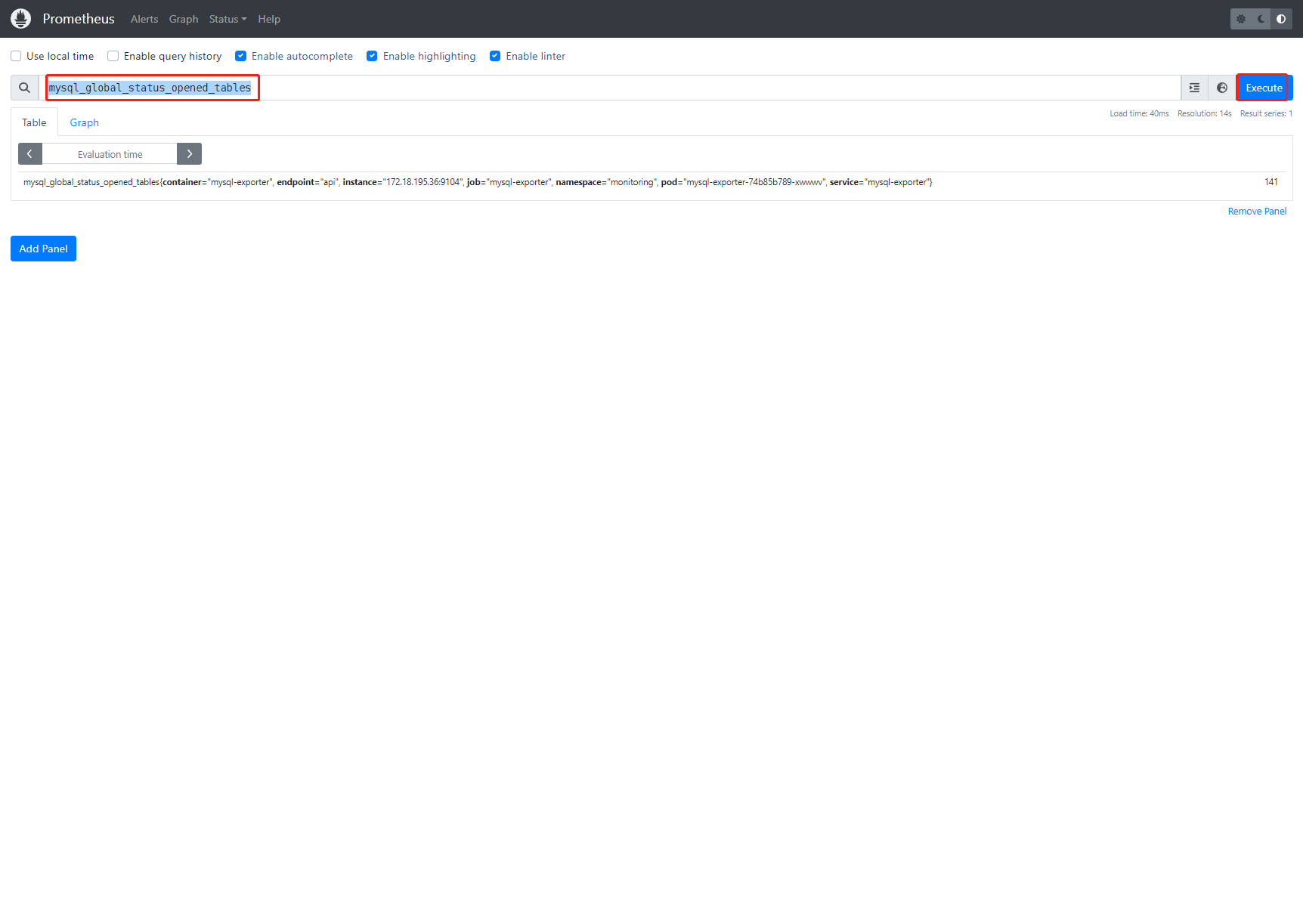This screenshot has width=1303, height=924.
Task: Step evaluation time forward
Action: pos(189,154)
